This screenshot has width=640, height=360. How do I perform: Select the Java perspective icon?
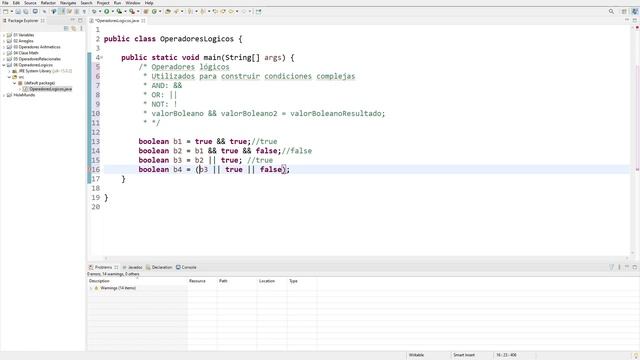634,11
